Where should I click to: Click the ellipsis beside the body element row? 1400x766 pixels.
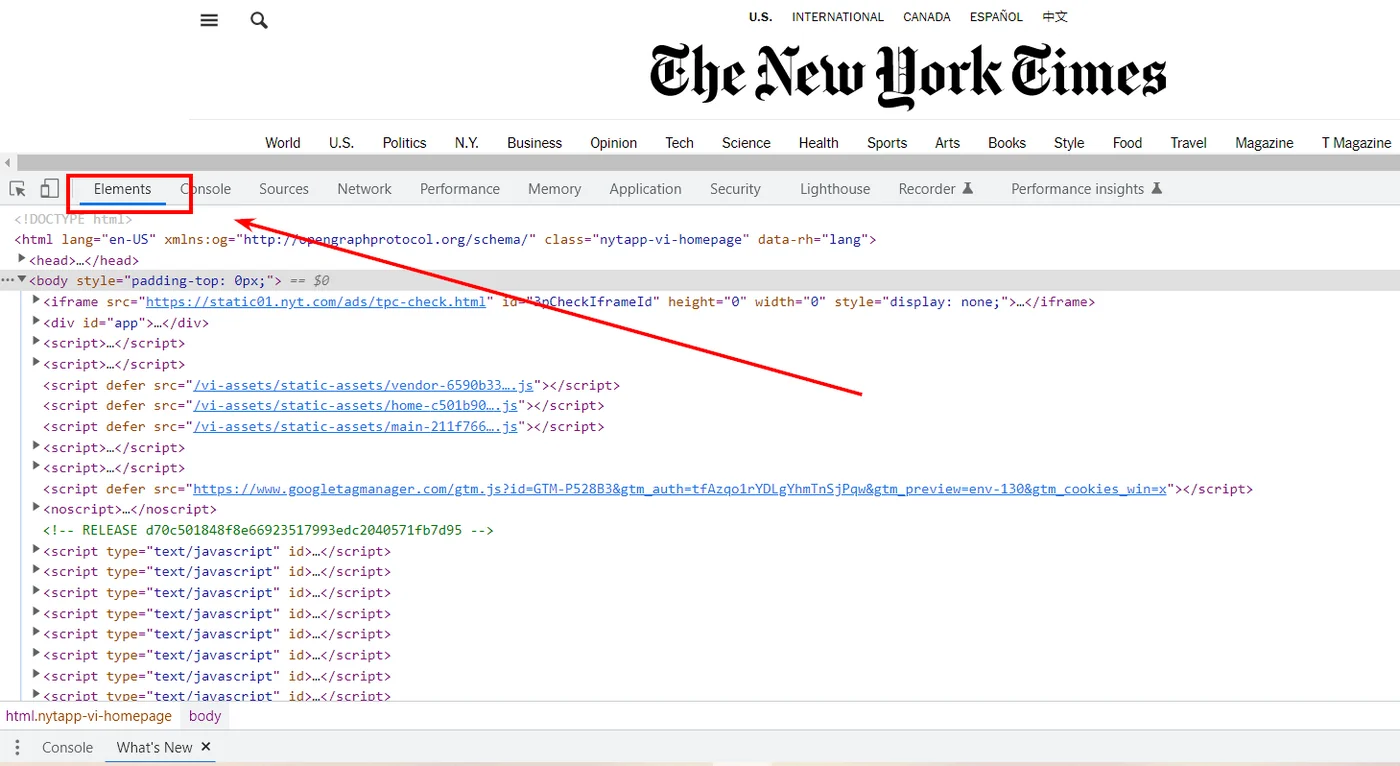(x=7, y=281)
